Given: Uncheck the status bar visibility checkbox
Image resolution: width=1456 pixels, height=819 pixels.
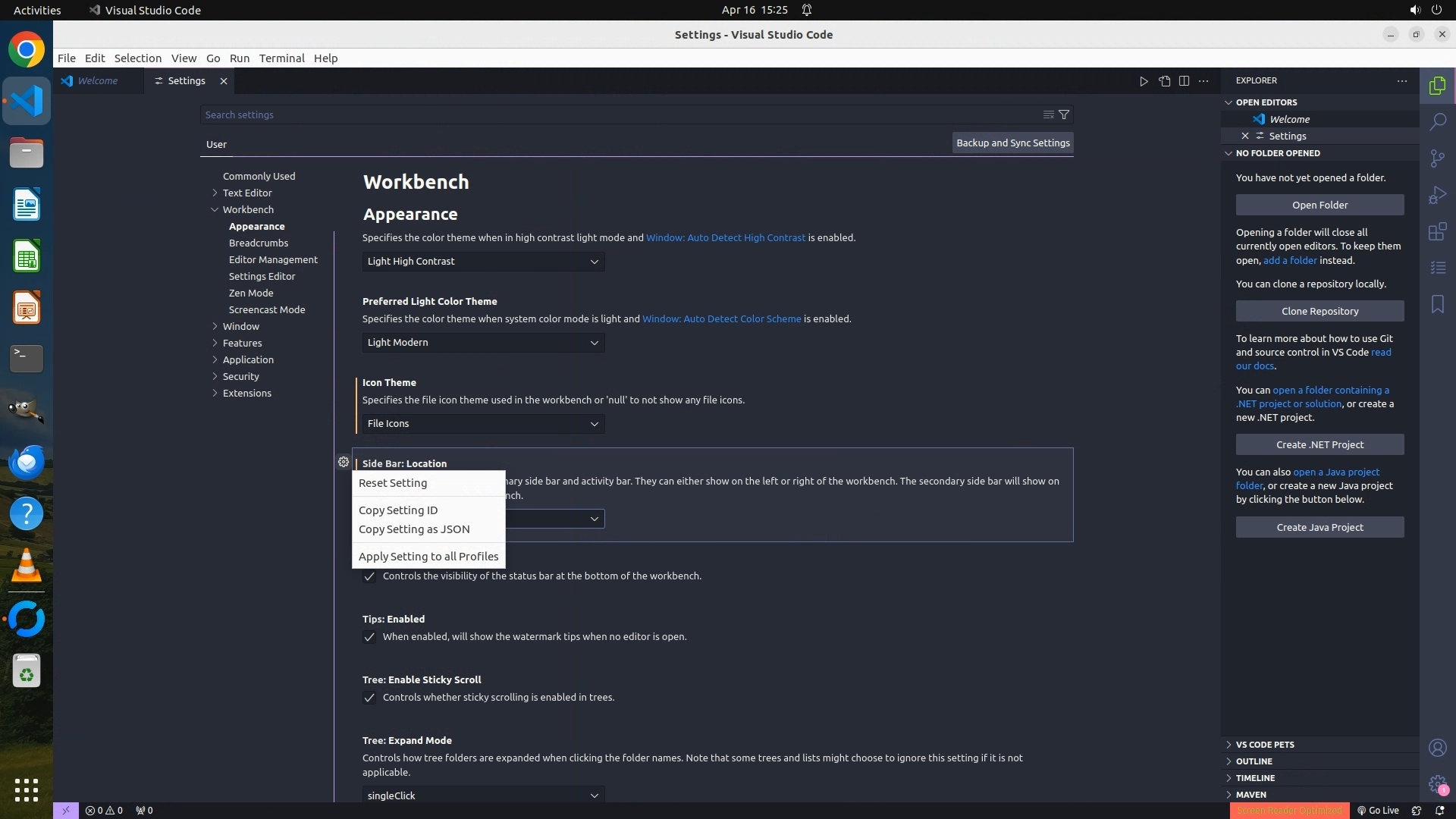Looking at the screenshot, I should click(x=369, y=576).
